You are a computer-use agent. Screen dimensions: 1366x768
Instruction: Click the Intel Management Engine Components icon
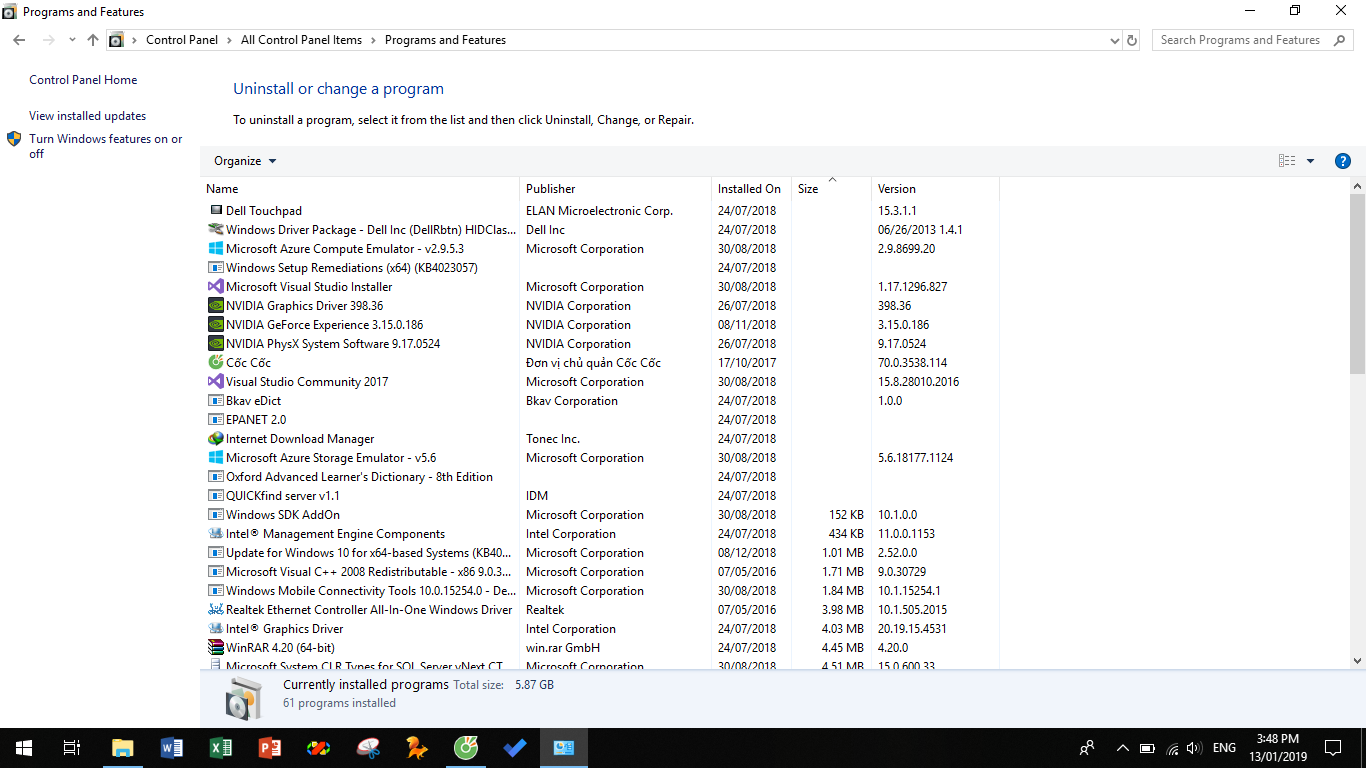click(215, 534)
